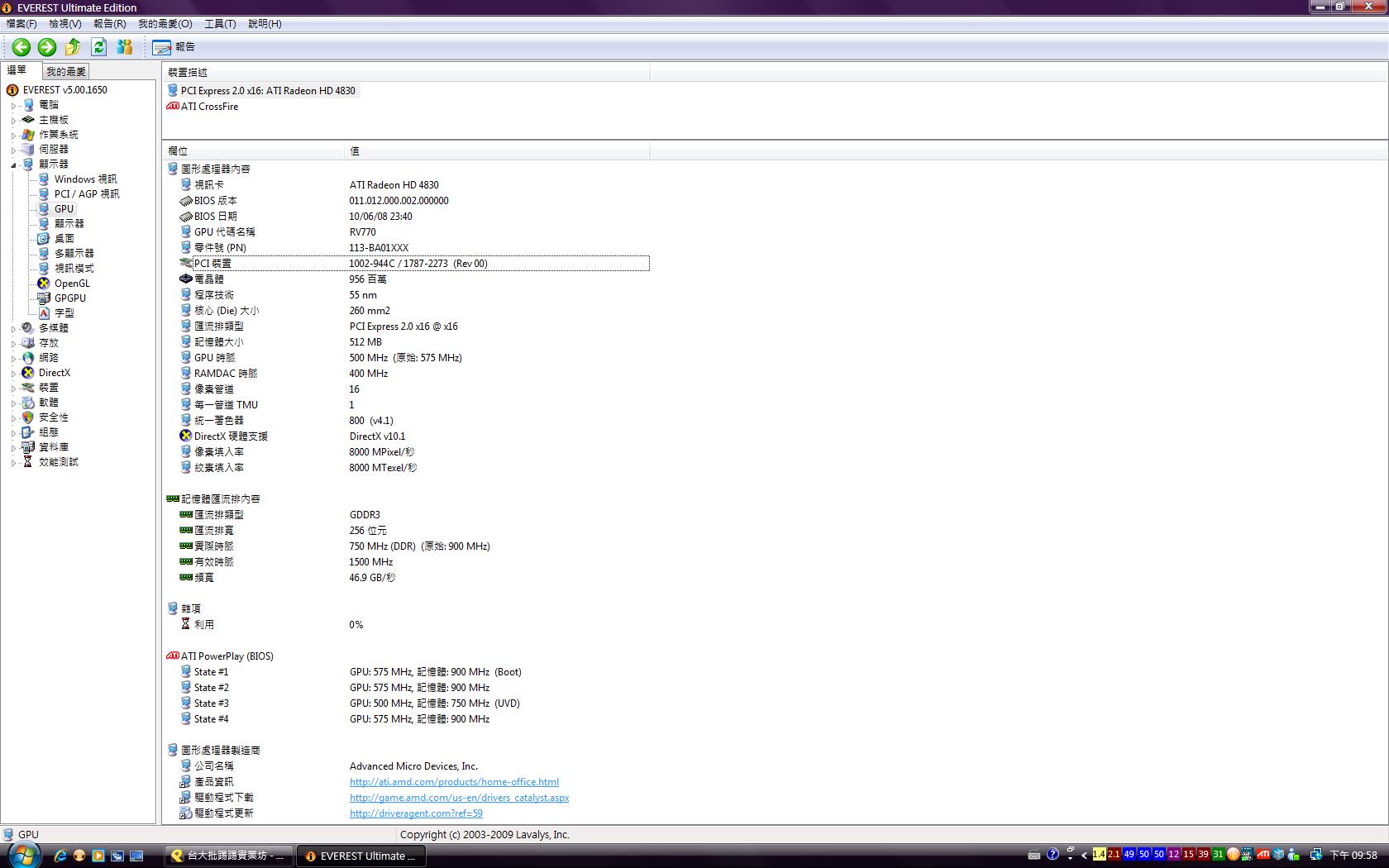Open the 我的最愛(O) menu
Screen dimensions: 1389x868
click(x=165, y=24)
